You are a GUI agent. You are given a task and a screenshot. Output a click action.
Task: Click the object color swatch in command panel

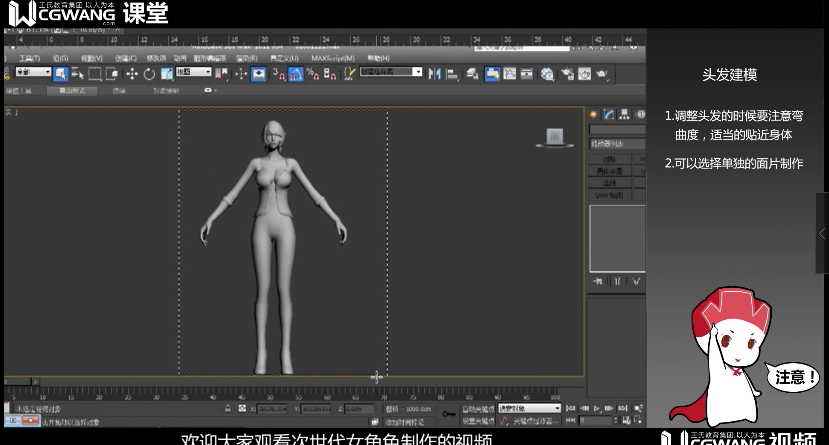641,130
